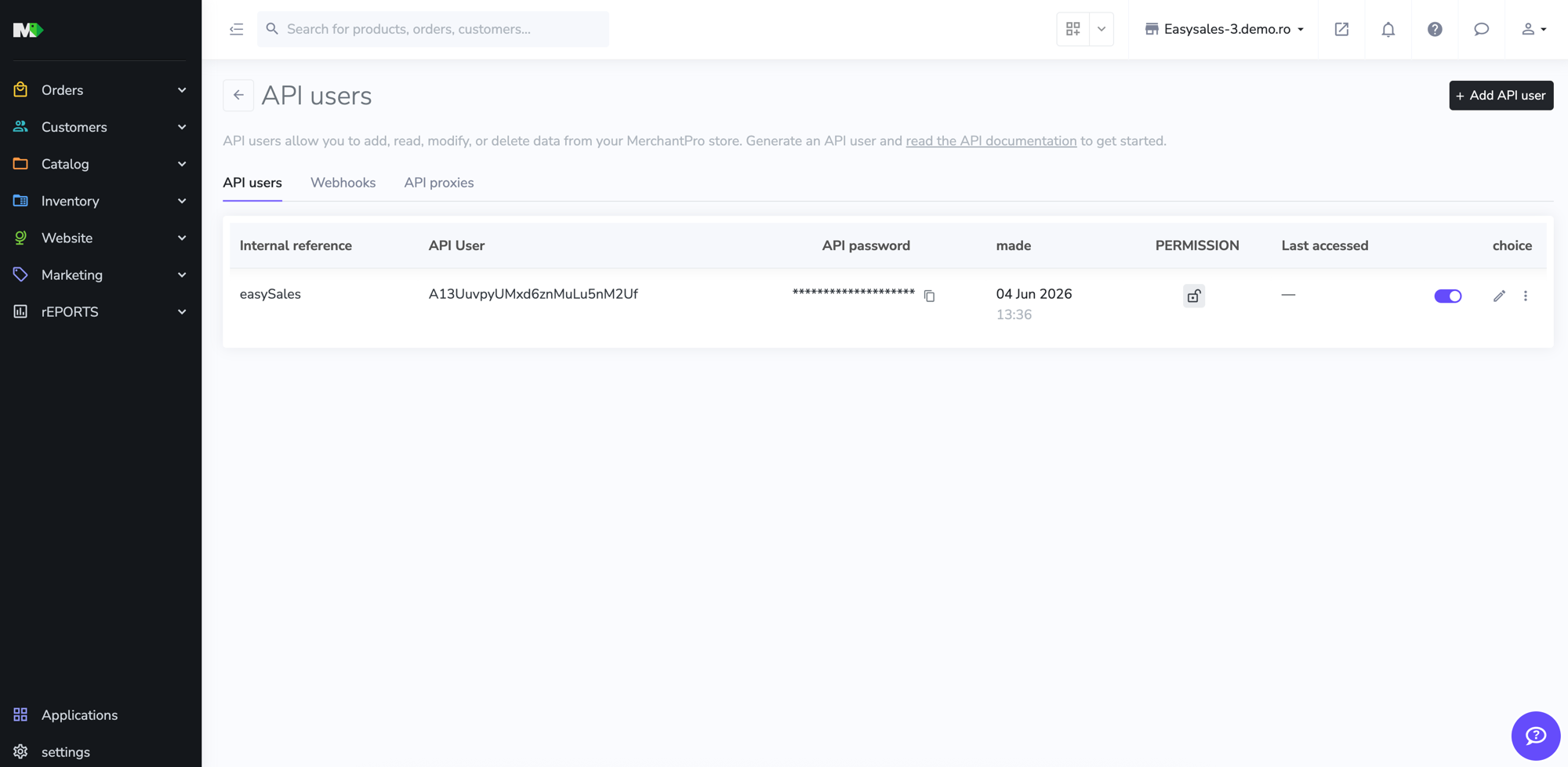Screen dimensions: 1568x767
Task: Open the user account menu
Action: coord(1534,29)
